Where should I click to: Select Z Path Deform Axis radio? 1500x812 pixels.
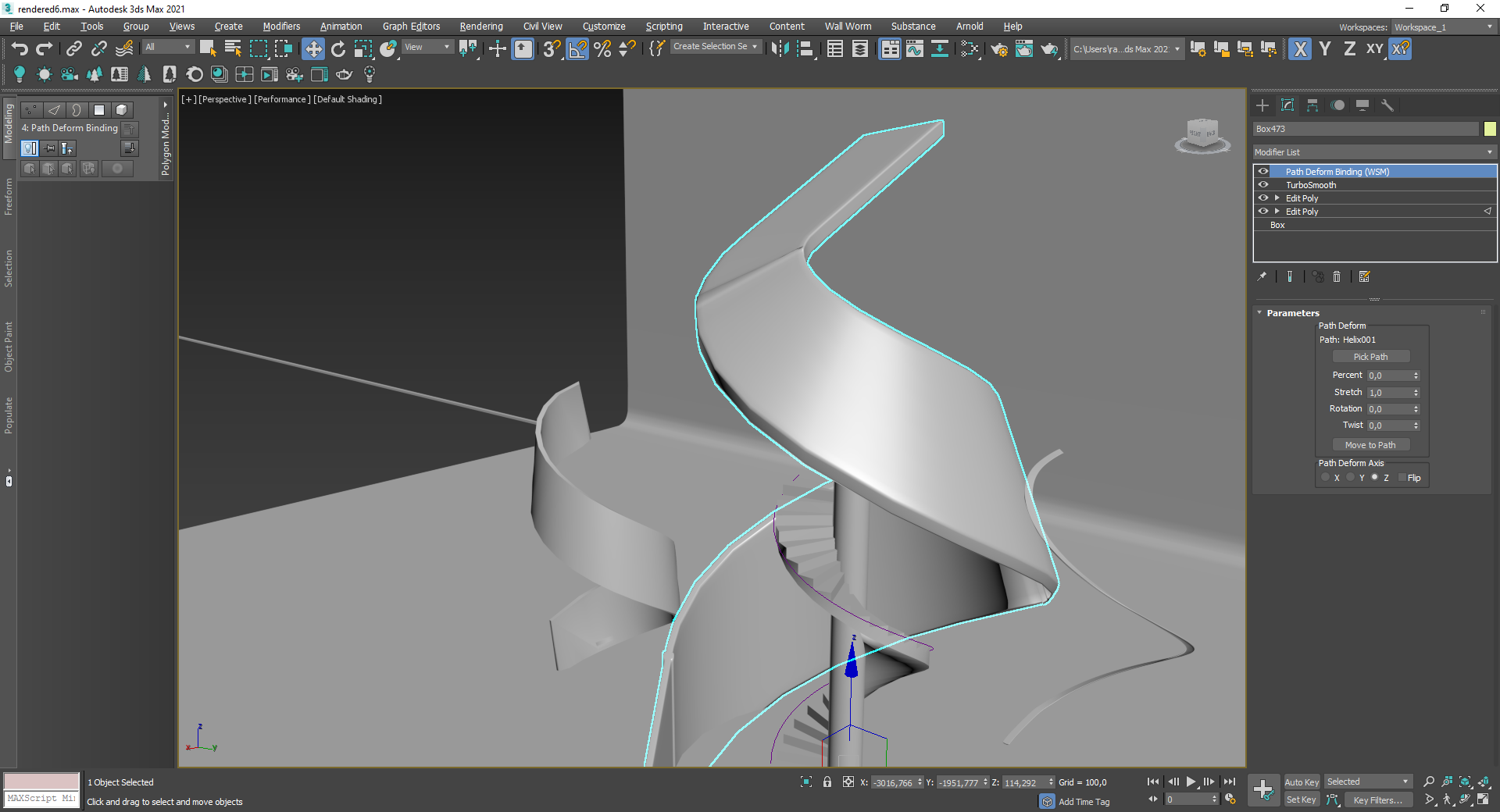(x=1375, y=477)
